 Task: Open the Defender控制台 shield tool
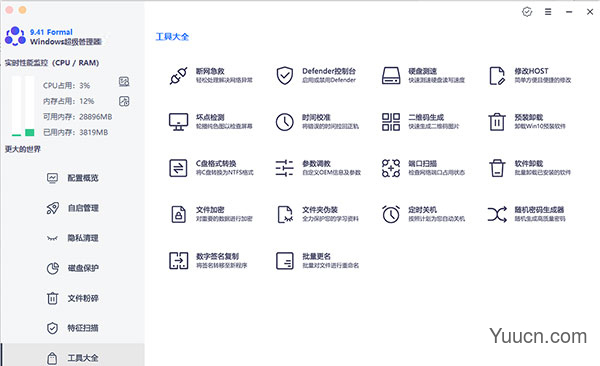[316, 75]
